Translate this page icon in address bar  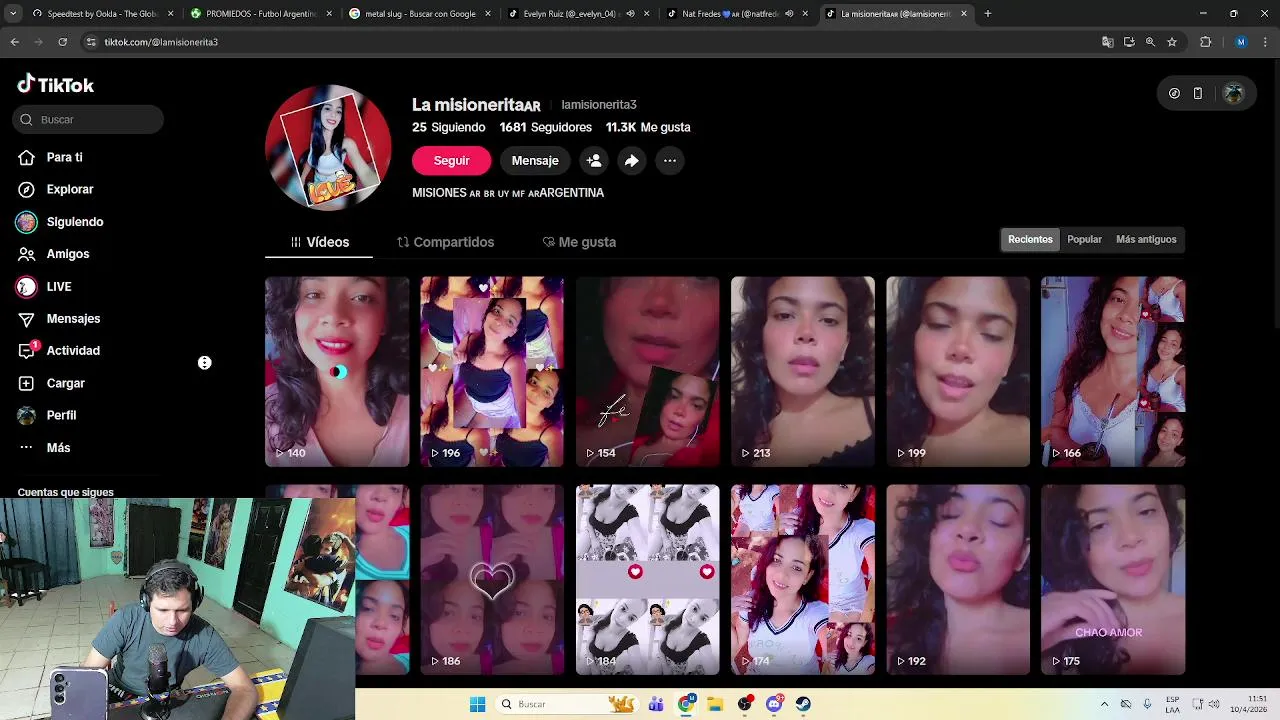point(1107,42)
